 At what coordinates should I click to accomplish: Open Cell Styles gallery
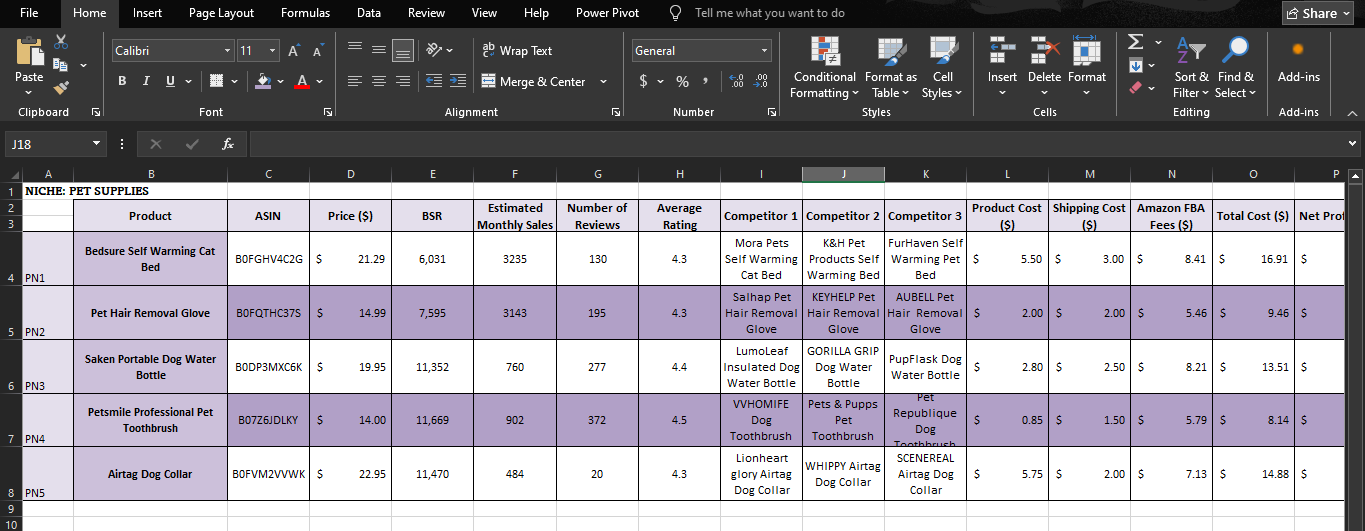click(942, 68)
